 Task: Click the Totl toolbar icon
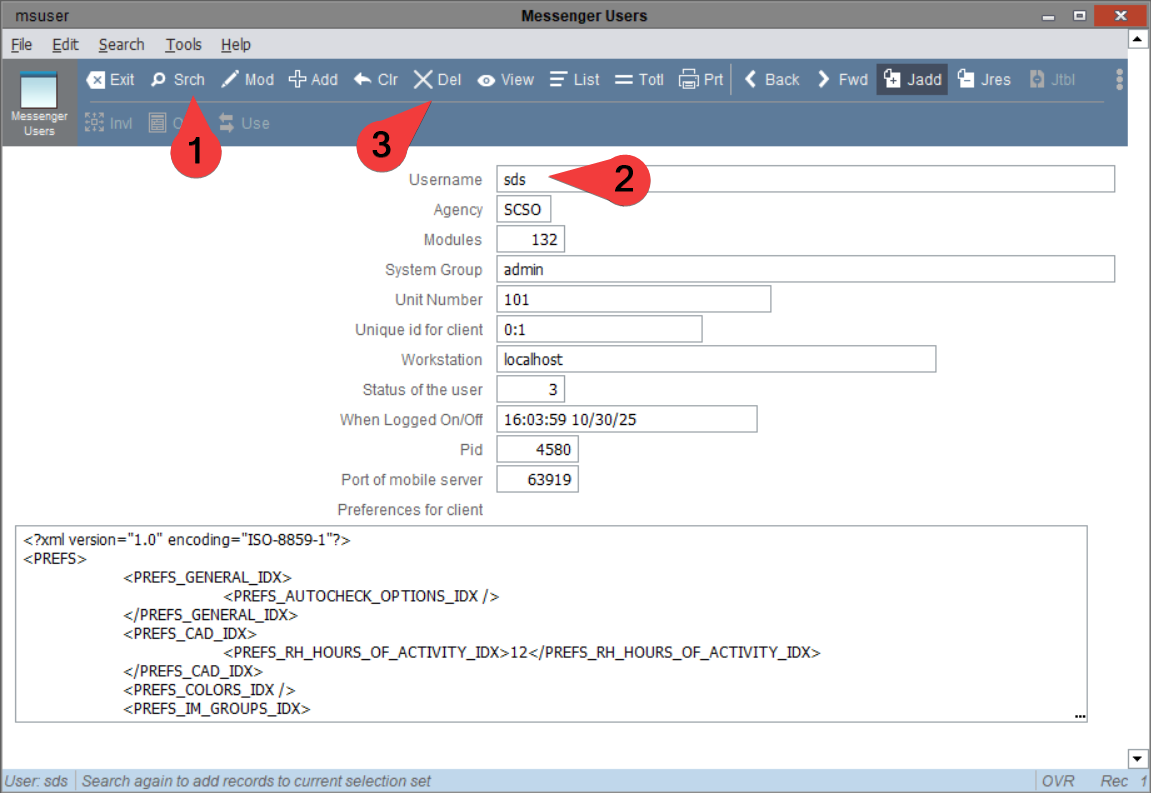pyautogui.click(x=624, y=79)
